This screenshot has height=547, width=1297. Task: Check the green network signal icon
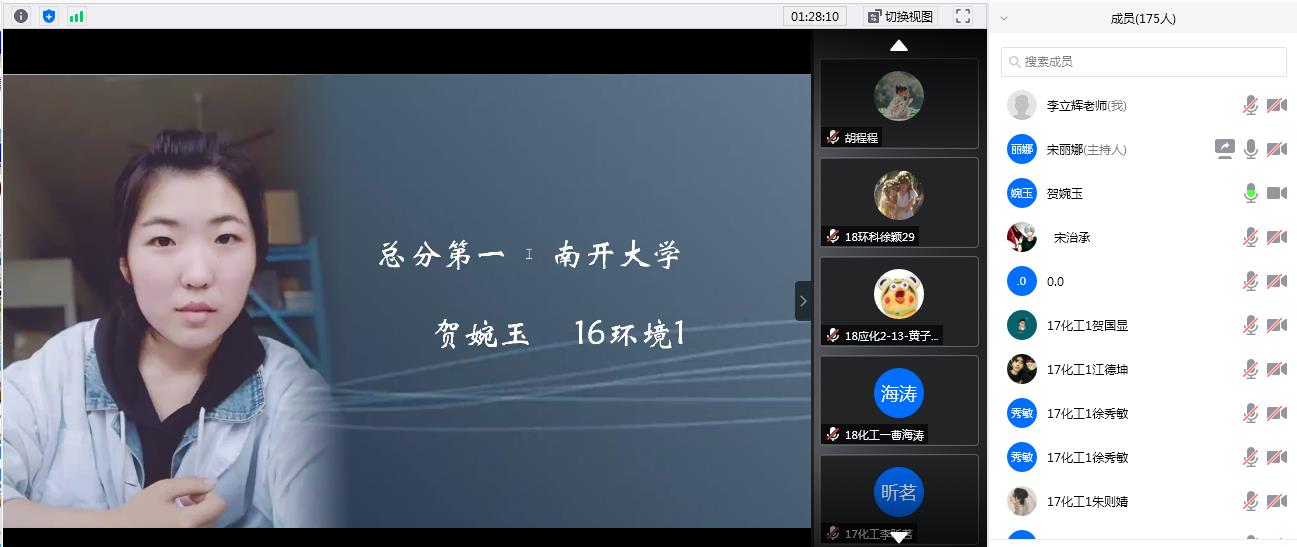click(x=77, y=16)
